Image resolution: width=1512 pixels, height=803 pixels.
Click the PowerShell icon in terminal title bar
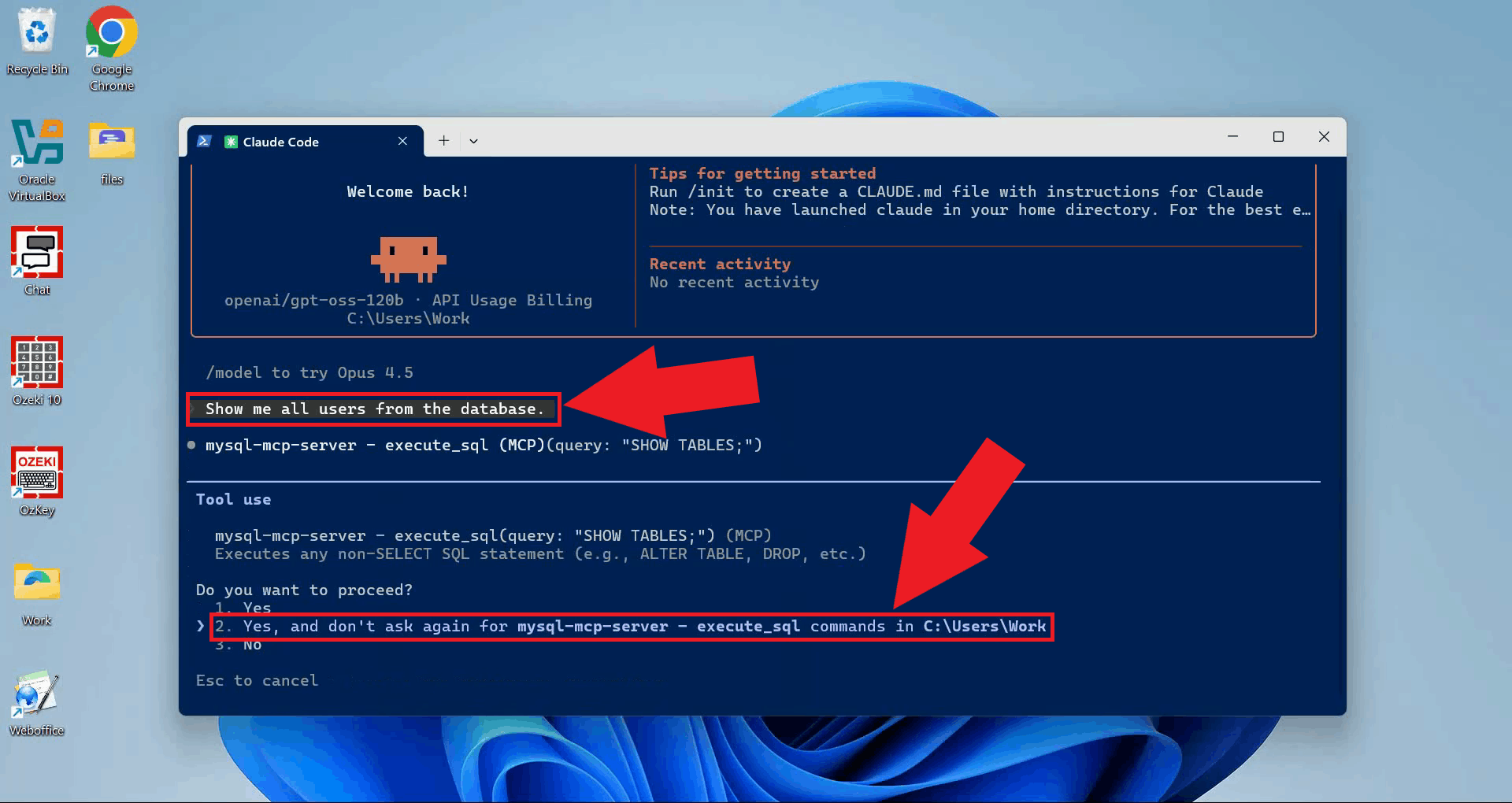[x=204, y=141]
